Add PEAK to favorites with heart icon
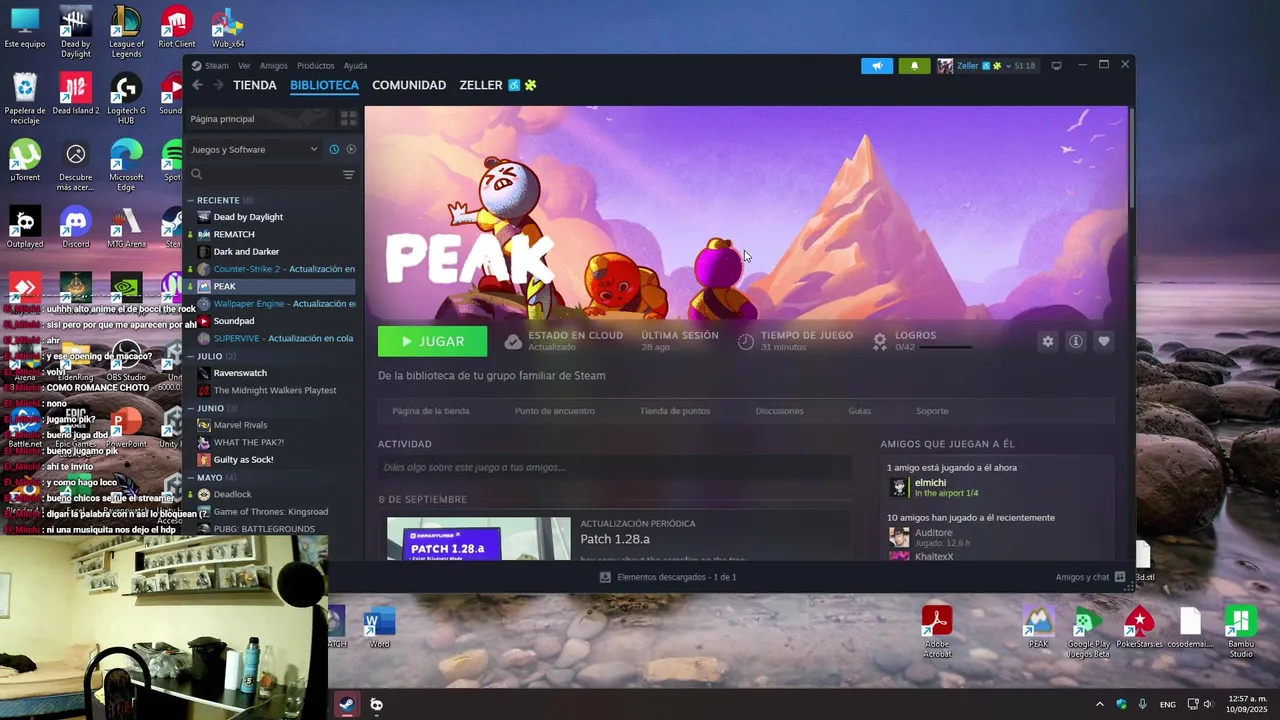The width and height of the screenshot is (1280, 720). tap(1103, 341)
